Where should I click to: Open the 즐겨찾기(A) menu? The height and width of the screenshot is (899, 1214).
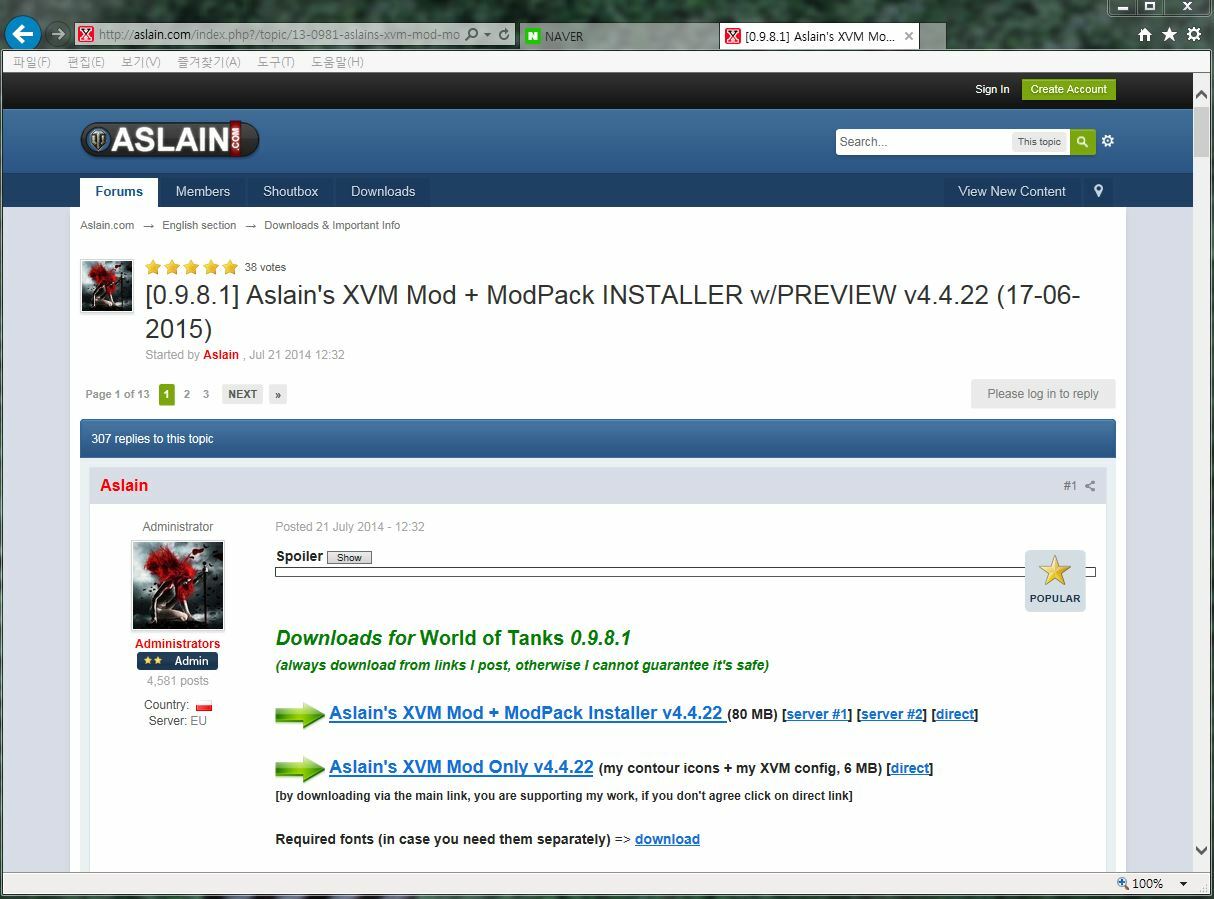pos(209,62)
